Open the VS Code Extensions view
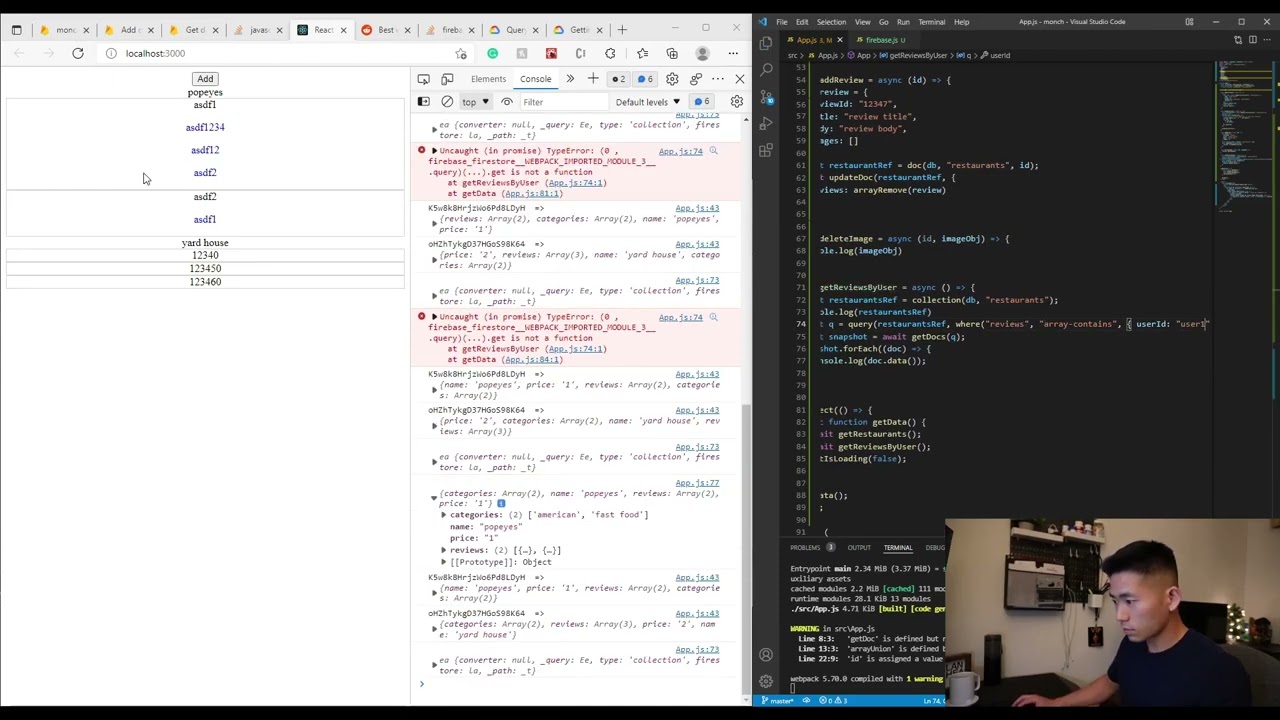 tap(766, 151)
